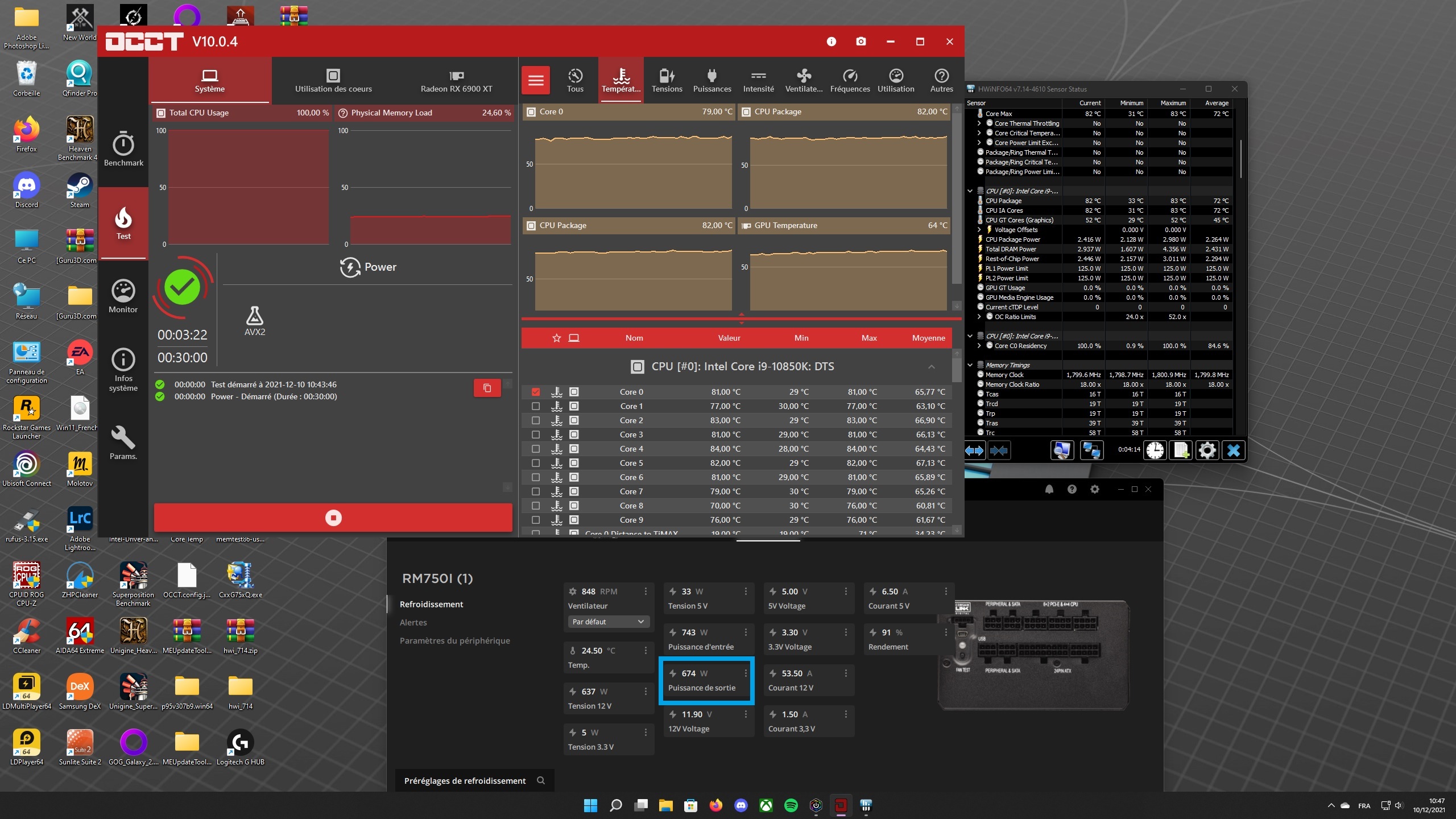1456x819 pixels.
Task: Stop the running OCCT test
Action: pyautogui.click(x=333, y=518)
